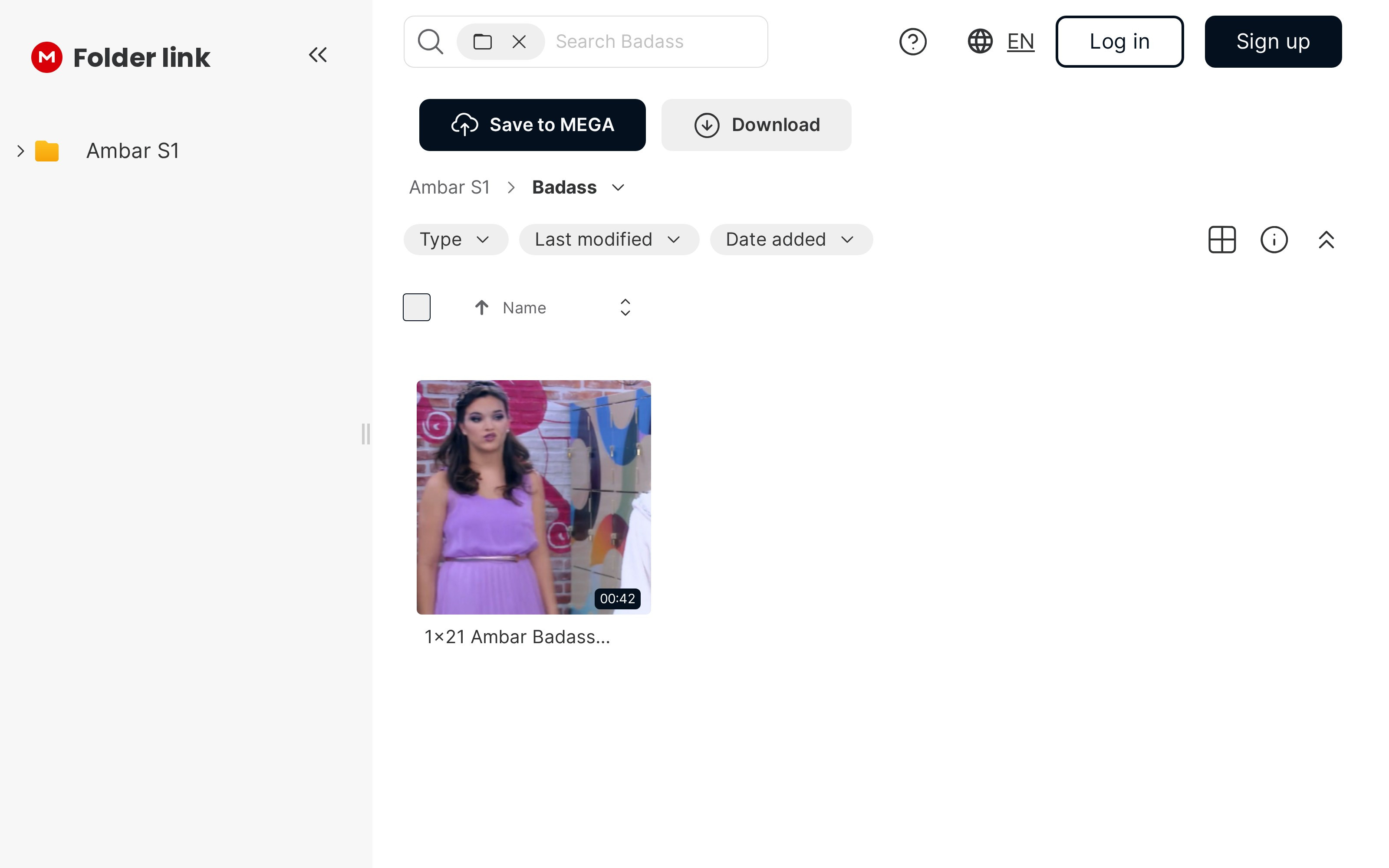Open the Date added filter dropdown
Screen dimensions: 1389x868
point(791,240)
